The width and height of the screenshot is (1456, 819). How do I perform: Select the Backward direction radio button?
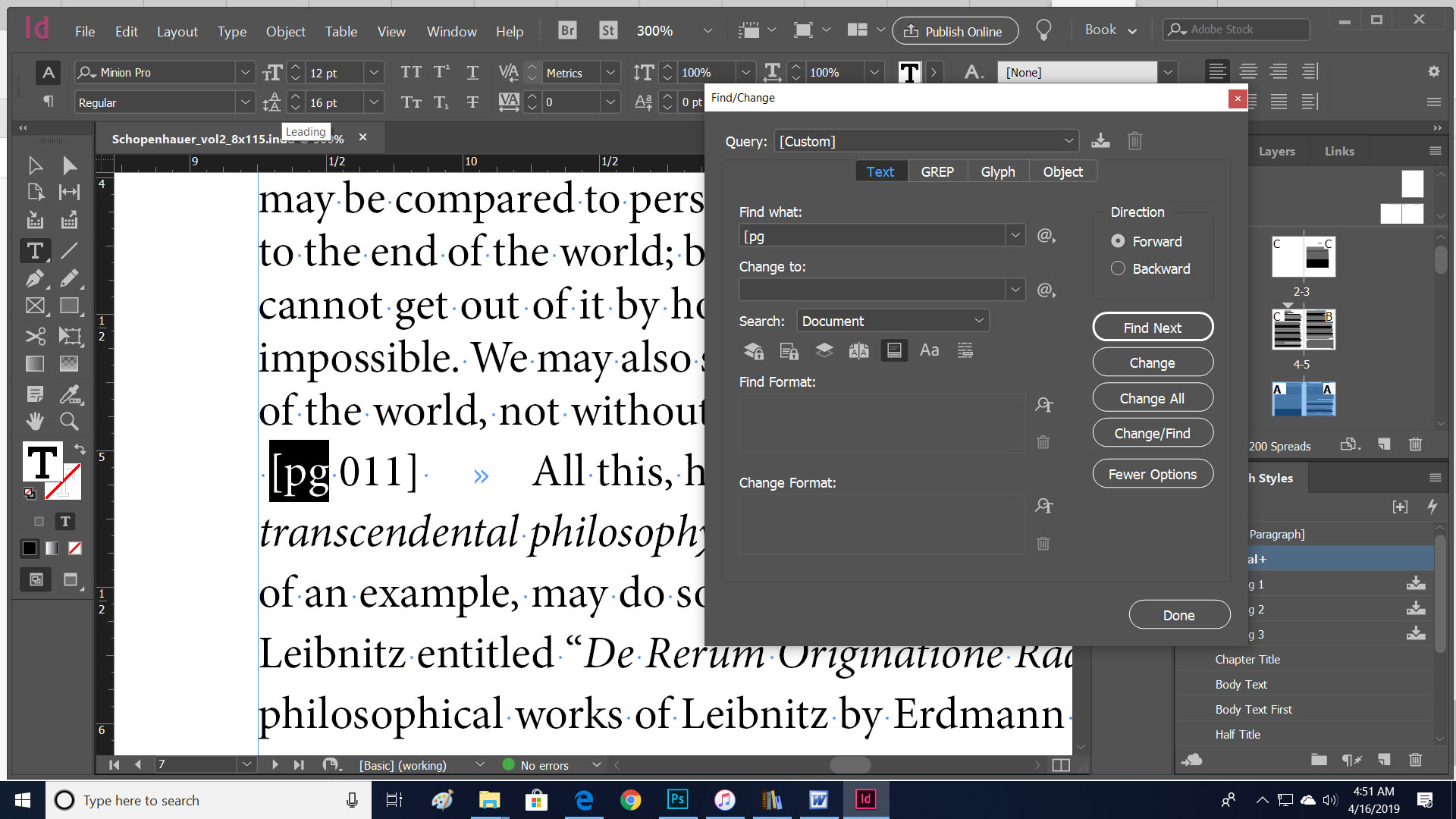pyautogui.click(x=1118, y=268)
